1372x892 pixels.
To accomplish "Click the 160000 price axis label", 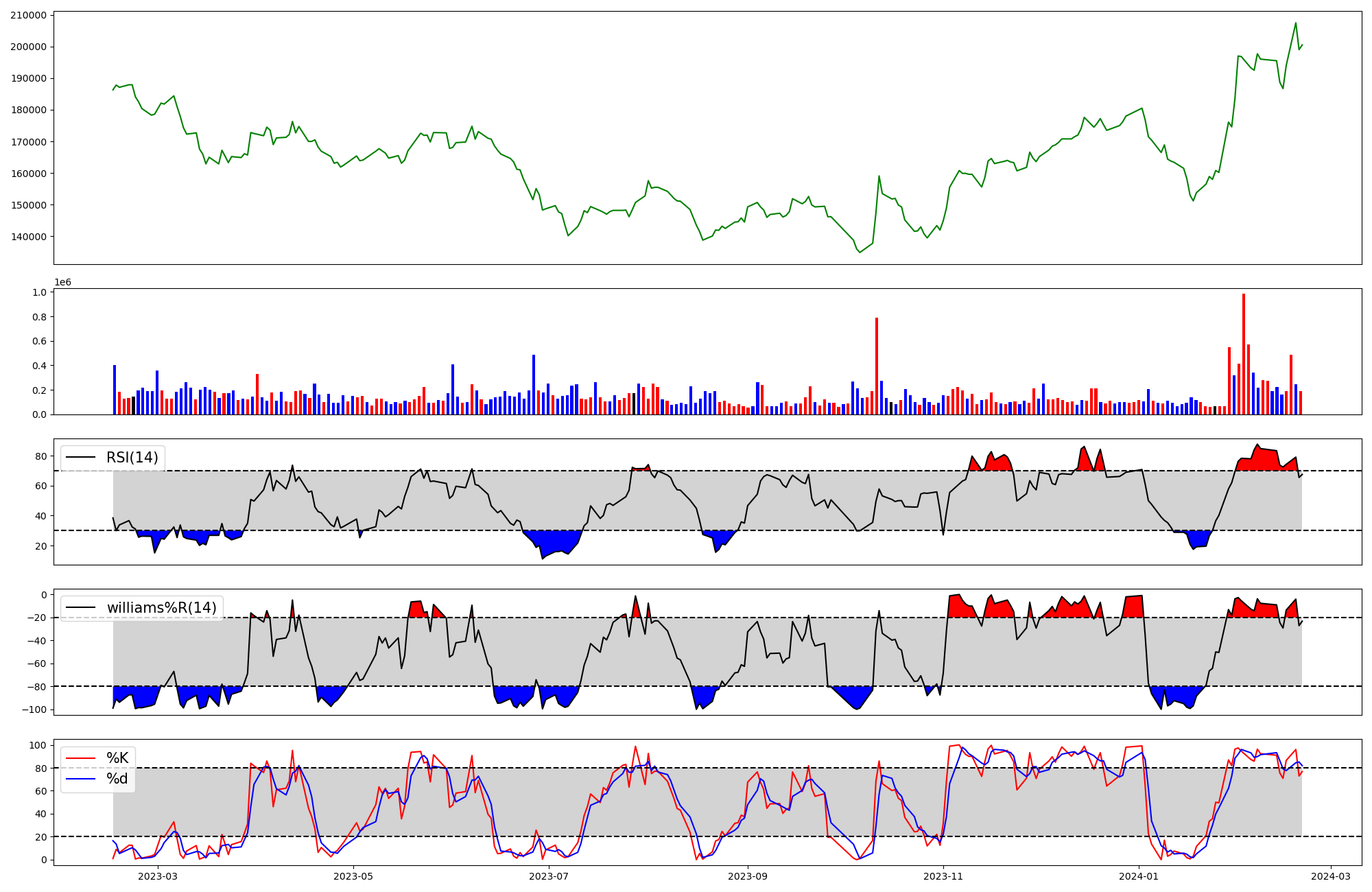I will (28, 174).
